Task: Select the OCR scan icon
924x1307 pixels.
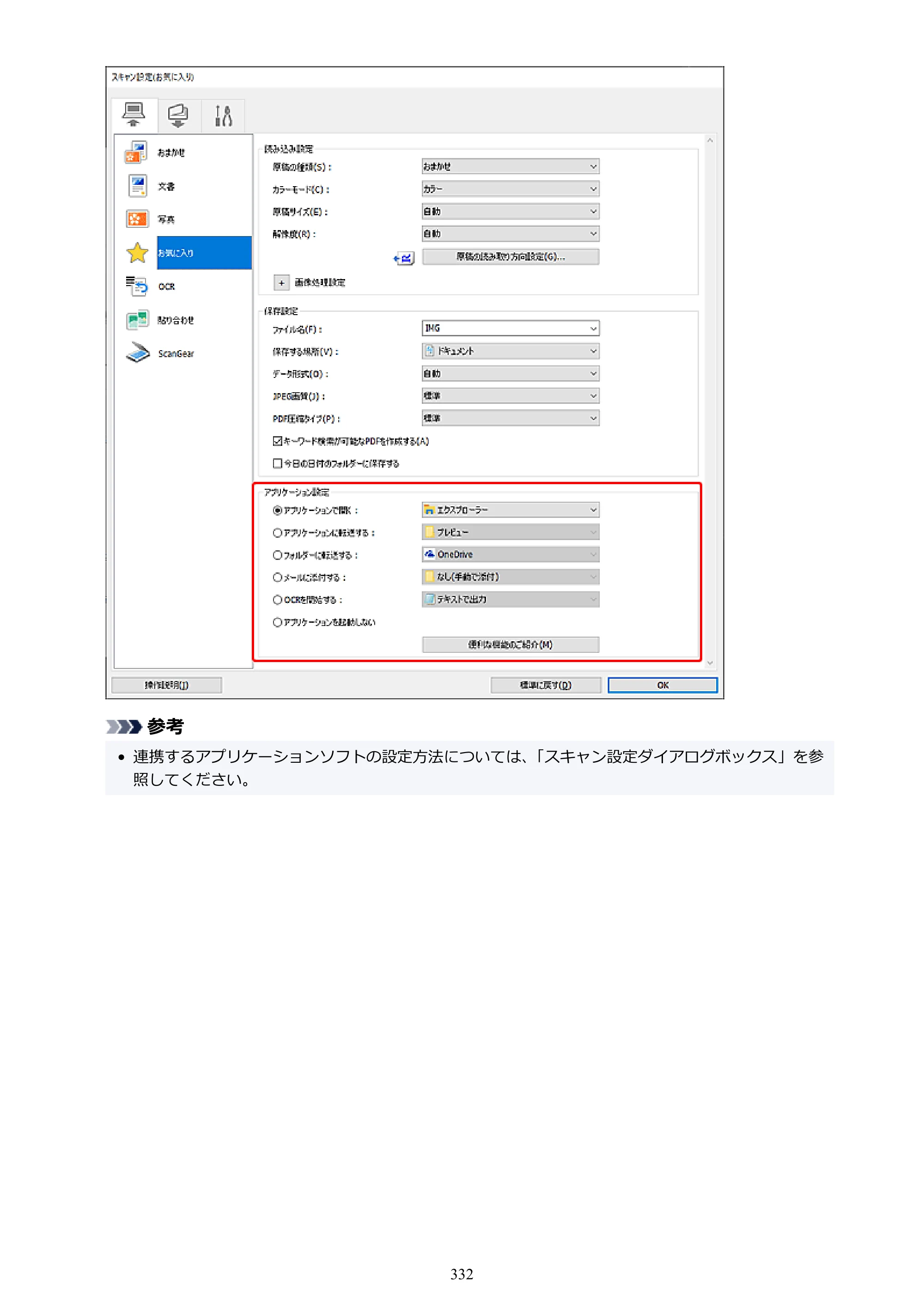Action: (x=137, y=286)
